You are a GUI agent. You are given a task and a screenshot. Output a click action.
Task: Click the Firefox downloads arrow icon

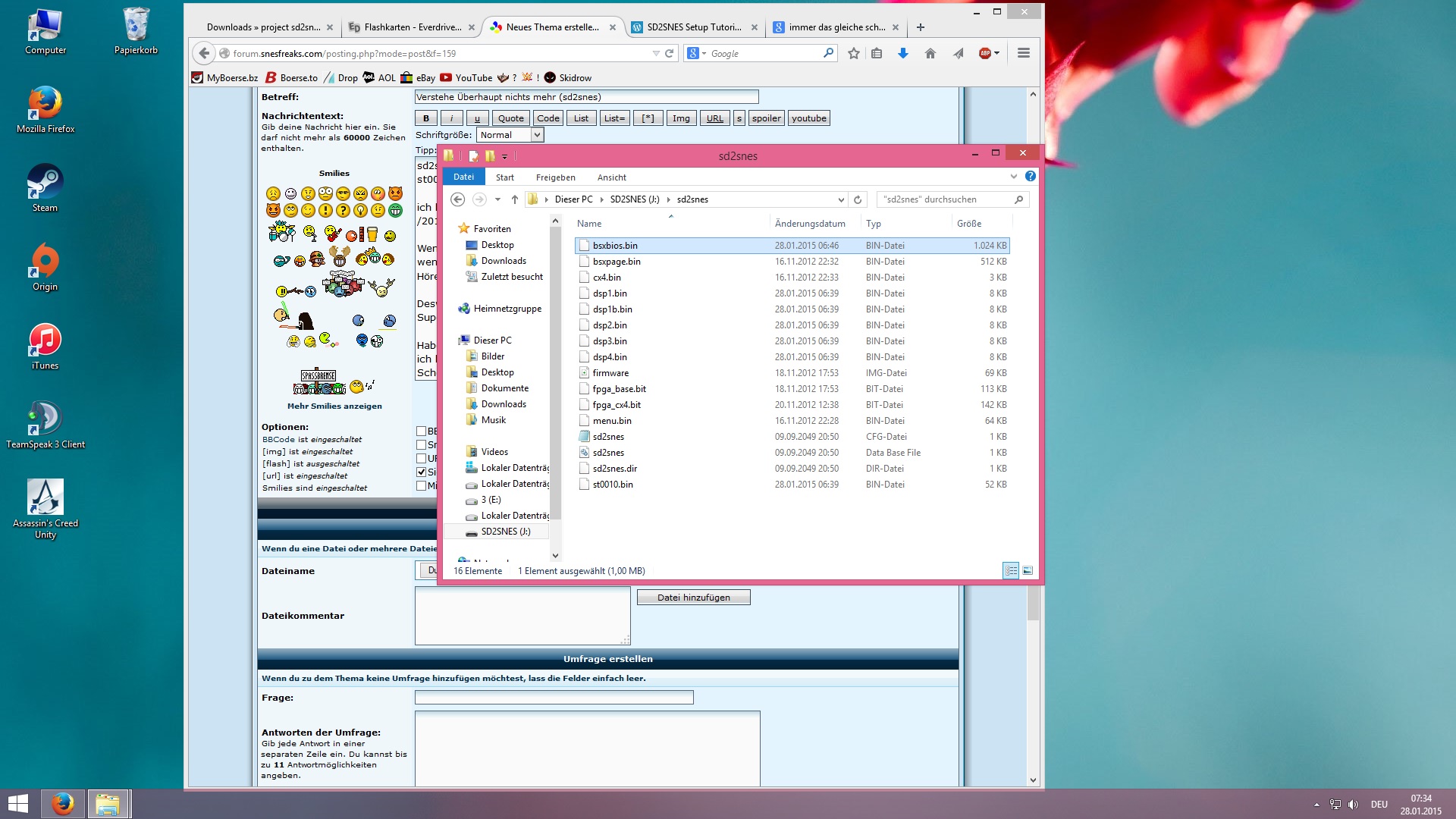(x=902, y=53)
